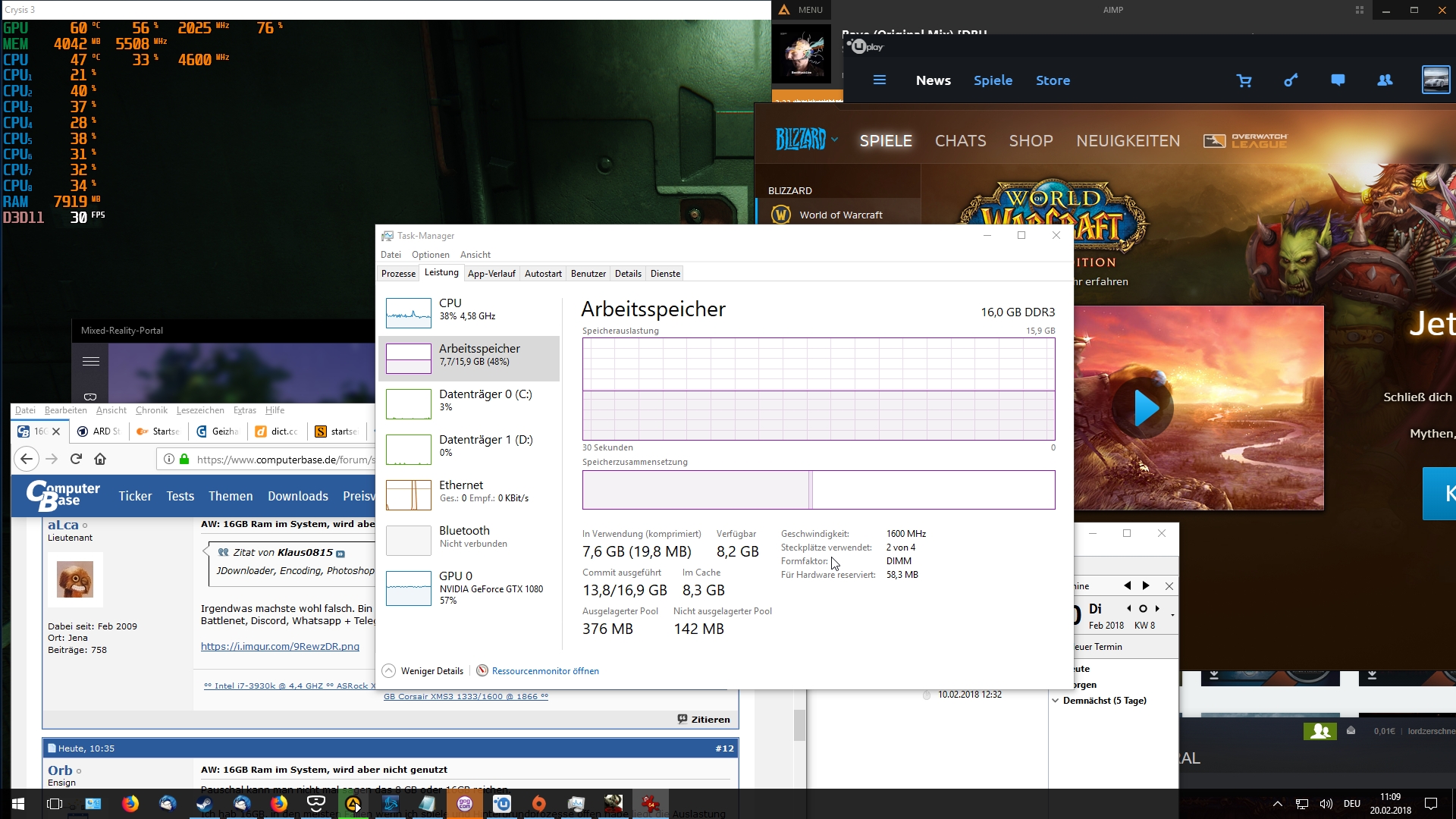Open the Optionen menu in Task-Manager
Screen dimensions: 1456x819
430,255
